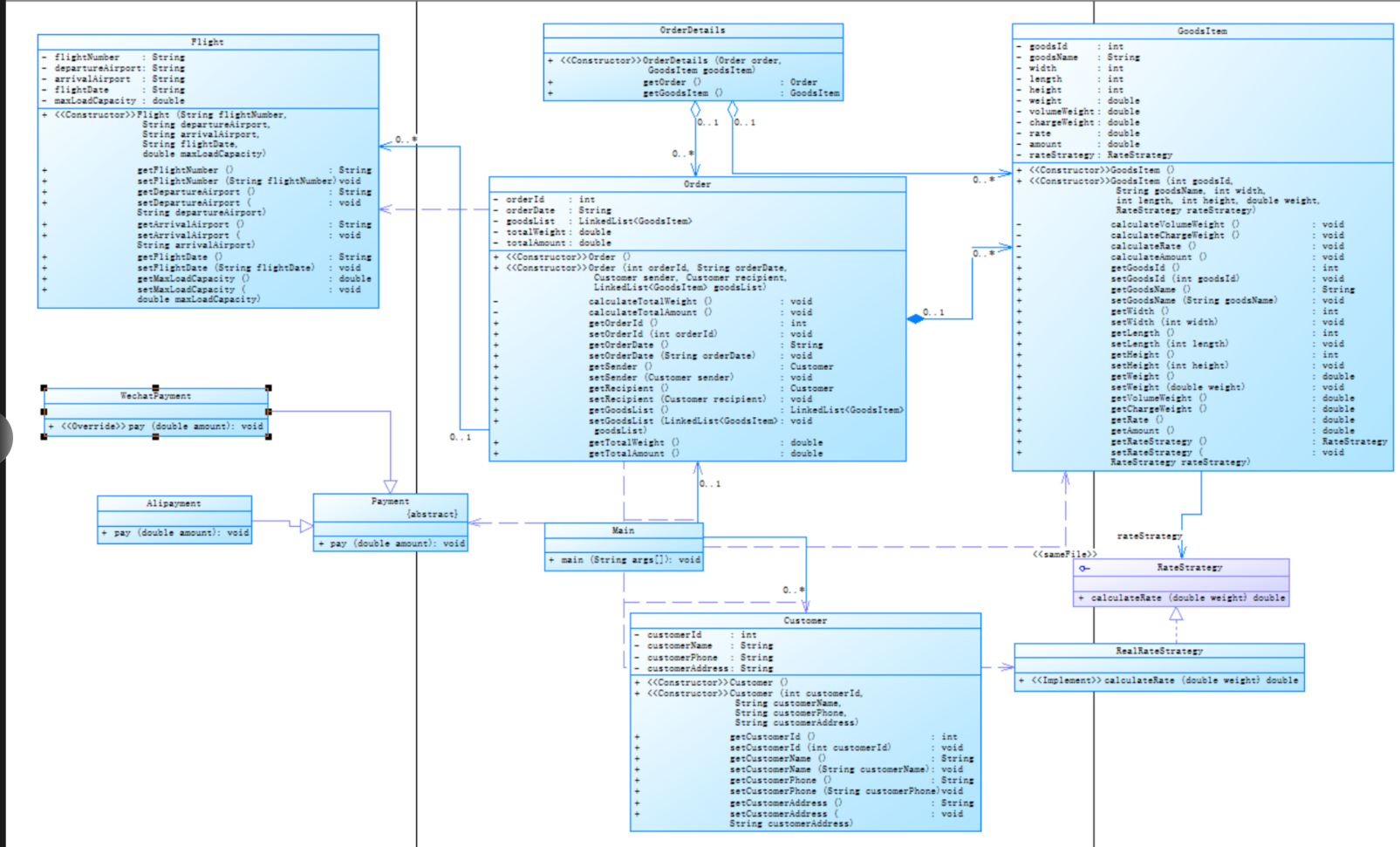1400x847 pixels.
Task: Click getMaxLoadCapacity () method in Flight
Action: [193, 279]
